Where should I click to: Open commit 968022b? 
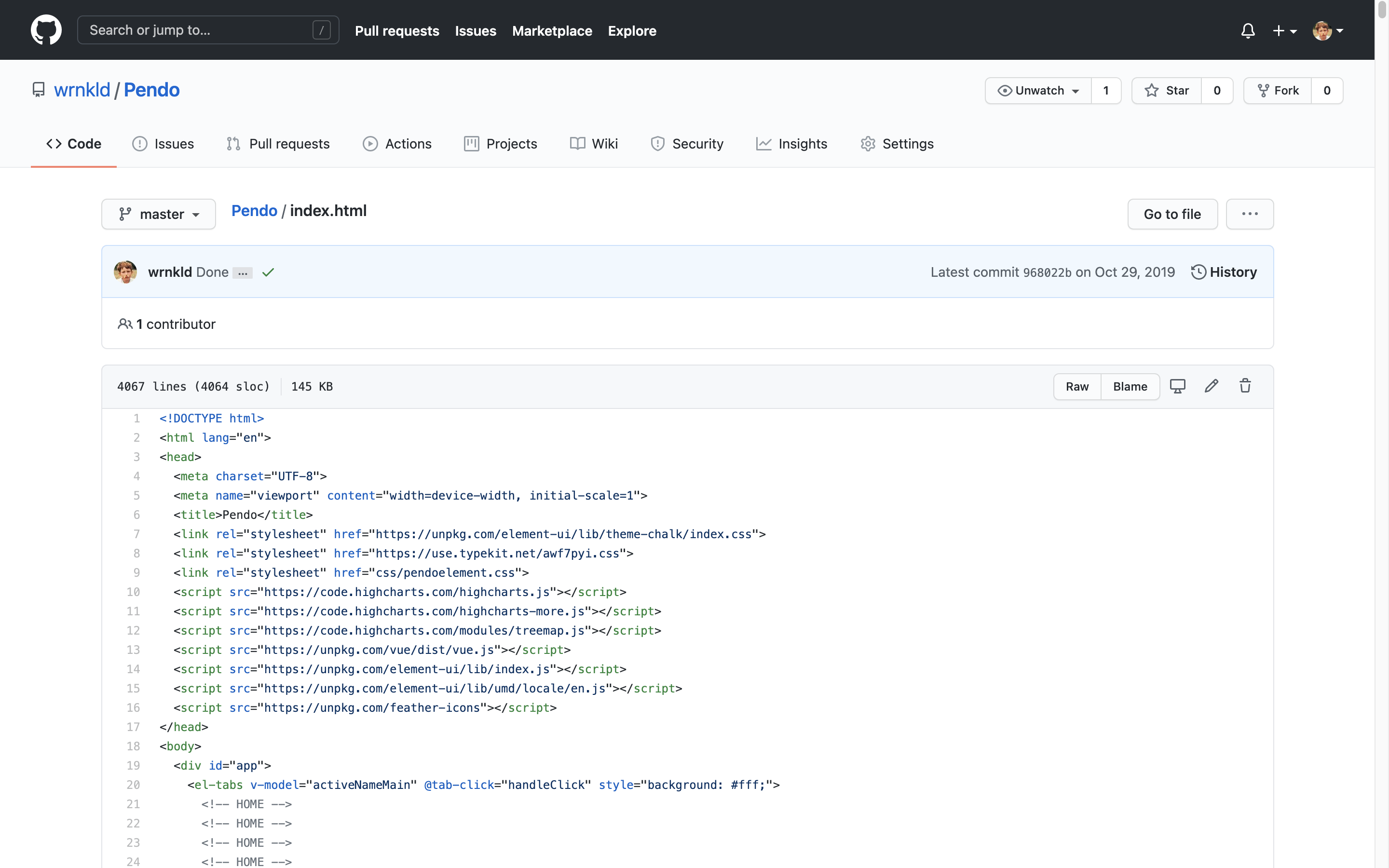(1047, 272)
